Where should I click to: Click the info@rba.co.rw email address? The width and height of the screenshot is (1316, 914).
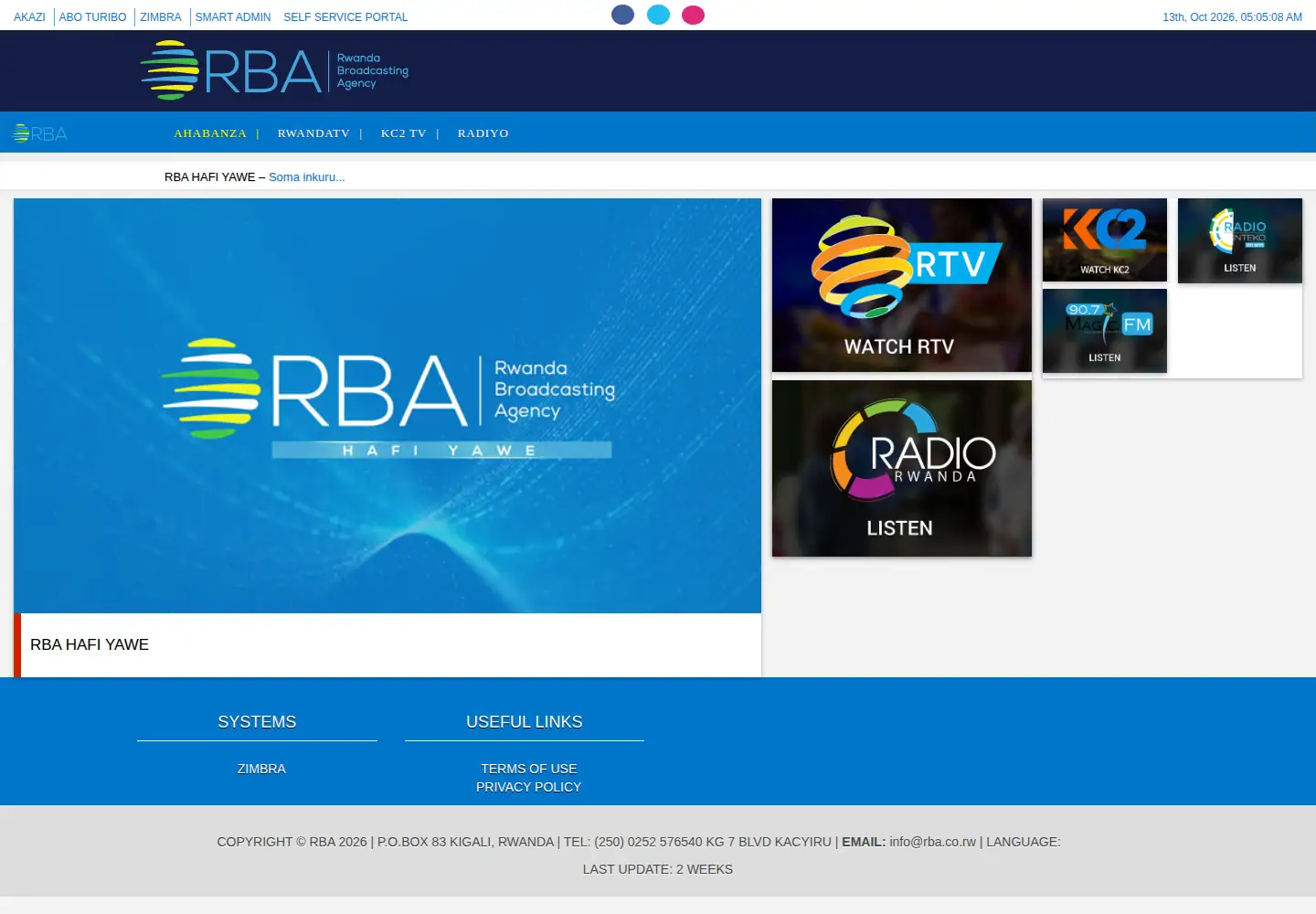pos(933,842)
